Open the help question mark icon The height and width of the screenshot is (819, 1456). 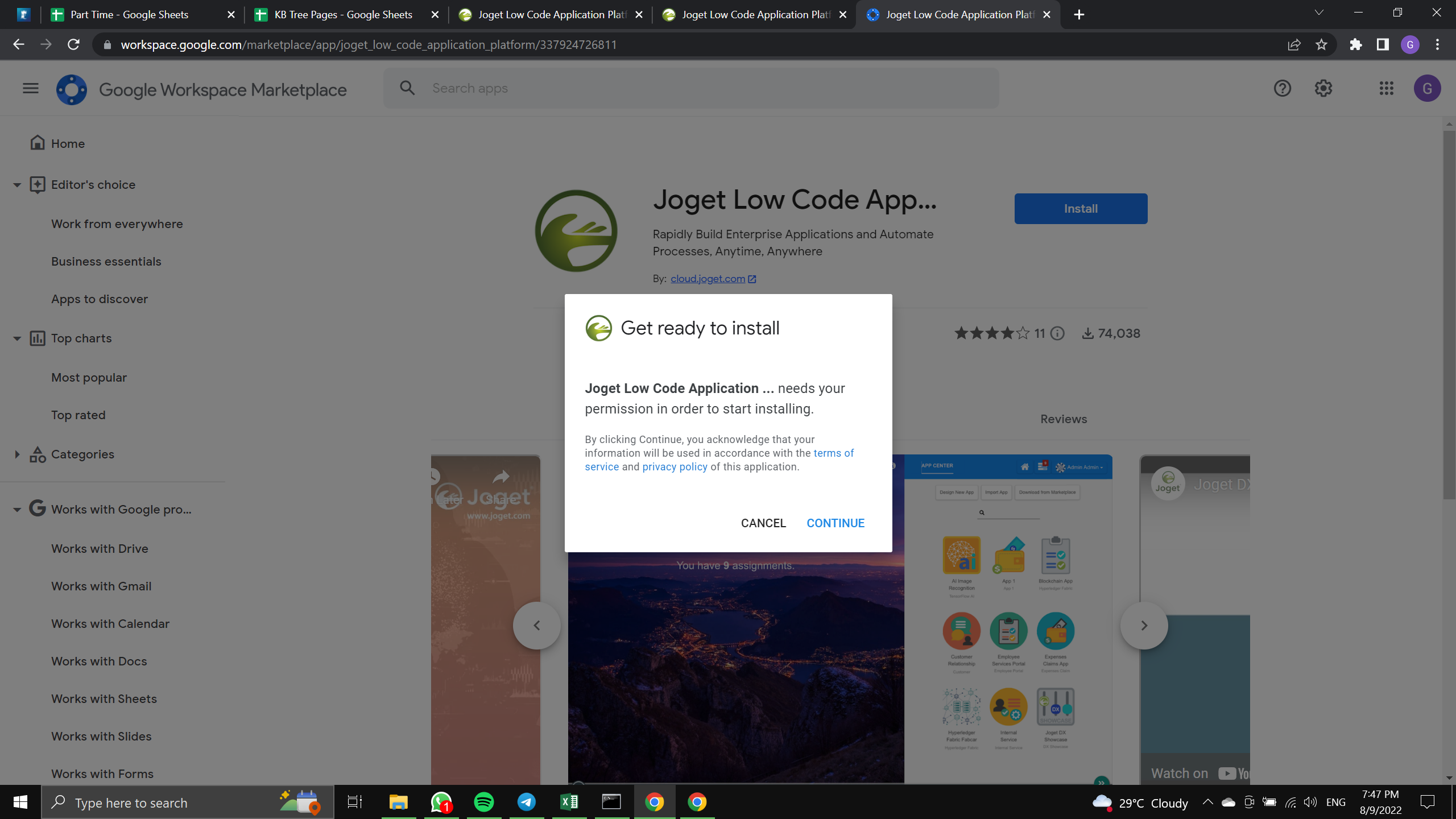(x=1282, y=88)
